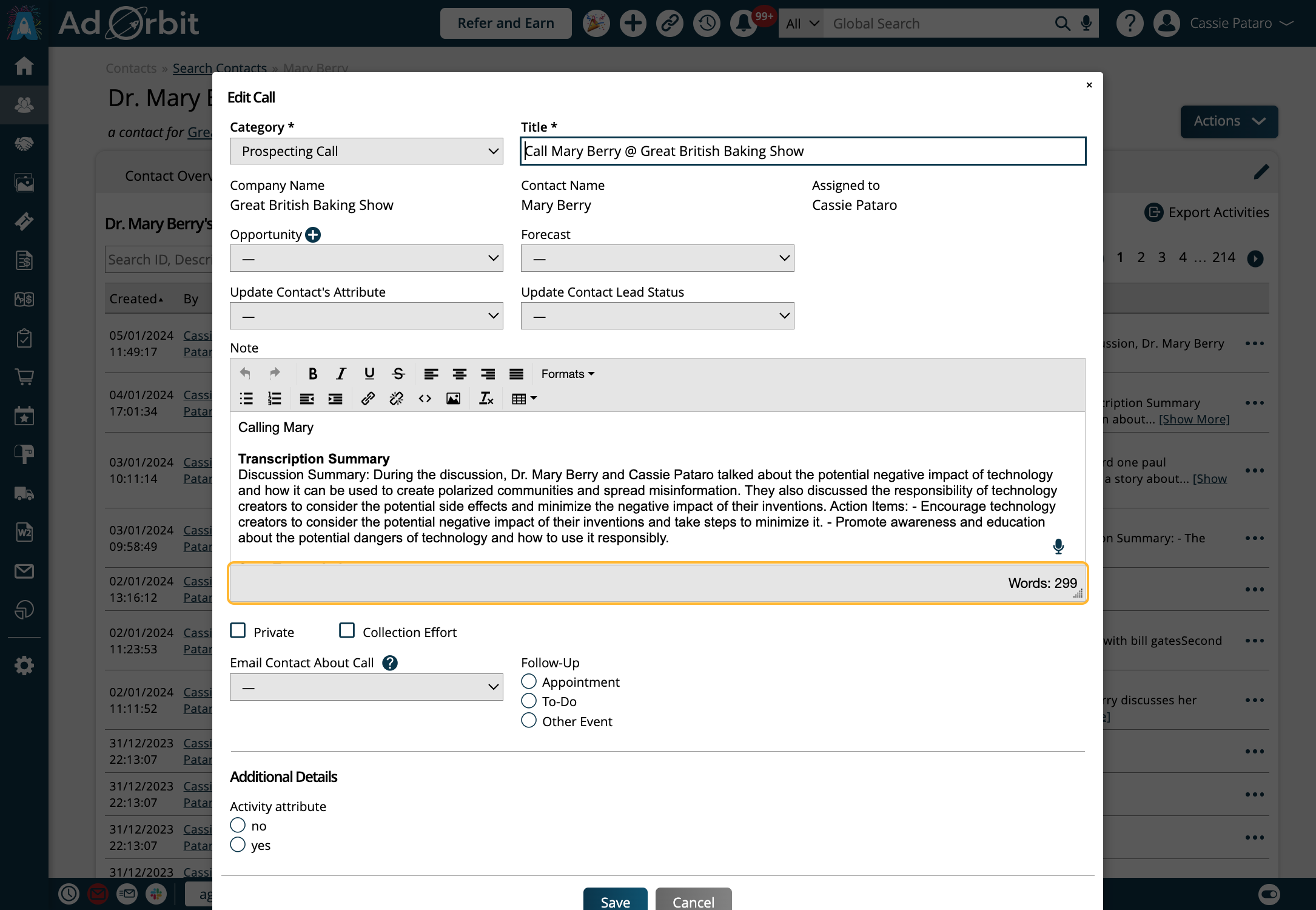This screenshot has width=1316, height=910.
Task: Open the Category dropdown
Action: tap(366, 151)
